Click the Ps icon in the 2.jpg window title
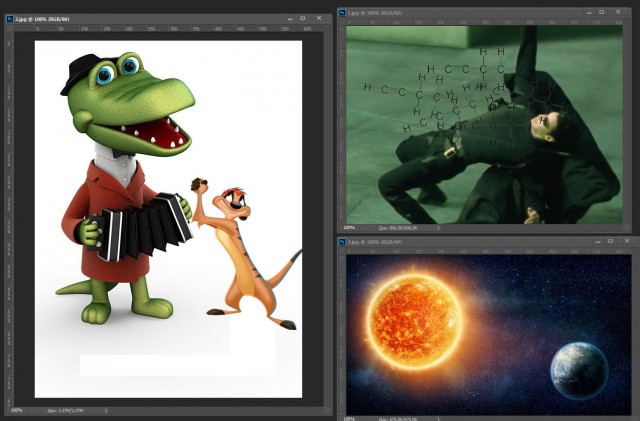640x421 pixels. click(10, 19)
